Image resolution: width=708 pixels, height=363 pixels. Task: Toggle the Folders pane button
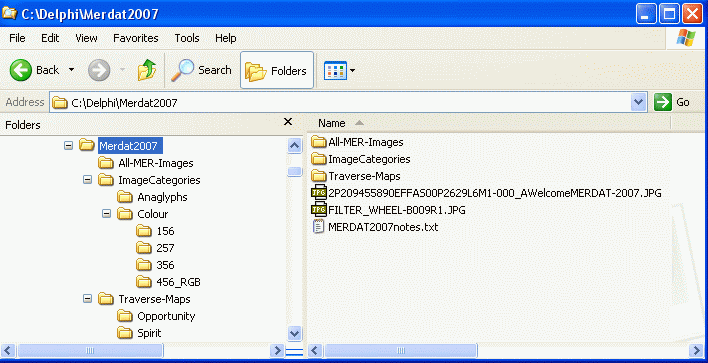(x=277, y=70)
